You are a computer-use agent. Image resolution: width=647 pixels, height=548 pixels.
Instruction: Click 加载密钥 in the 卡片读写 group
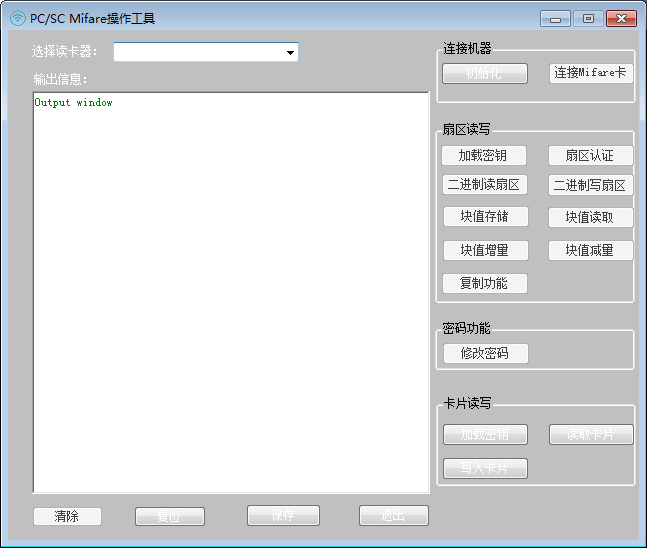click(x=485, y=435)
